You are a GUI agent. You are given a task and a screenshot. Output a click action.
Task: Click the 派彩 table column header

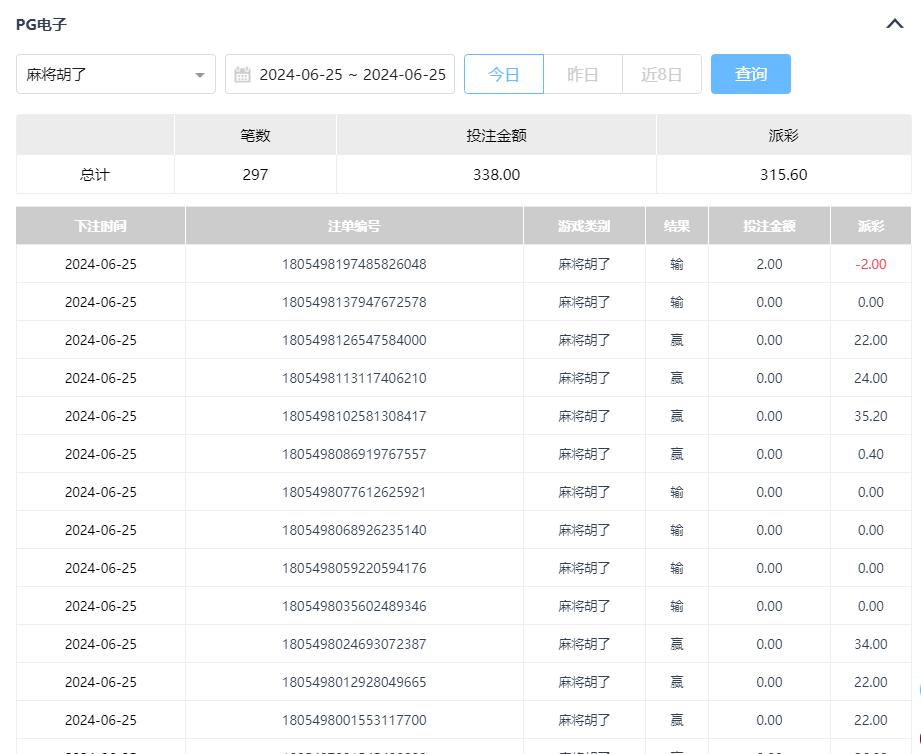point(870,226)
